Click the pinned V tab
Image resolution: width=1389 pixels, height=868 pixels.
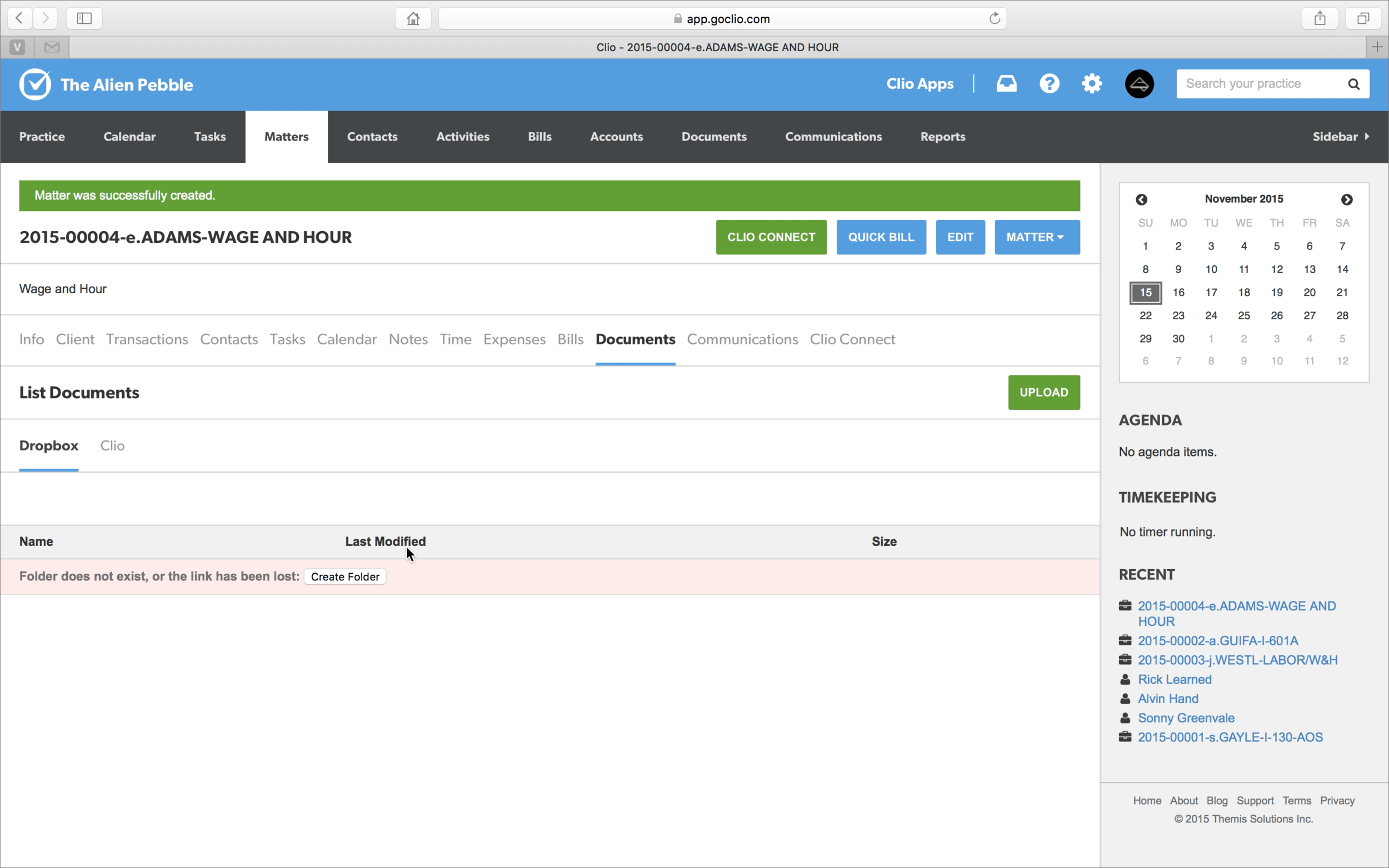17,47
